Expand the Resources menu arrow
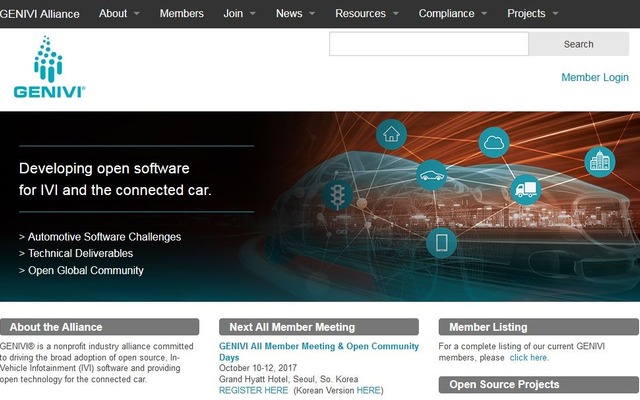Viewport: 640px width, 400px height. point(396,13)
